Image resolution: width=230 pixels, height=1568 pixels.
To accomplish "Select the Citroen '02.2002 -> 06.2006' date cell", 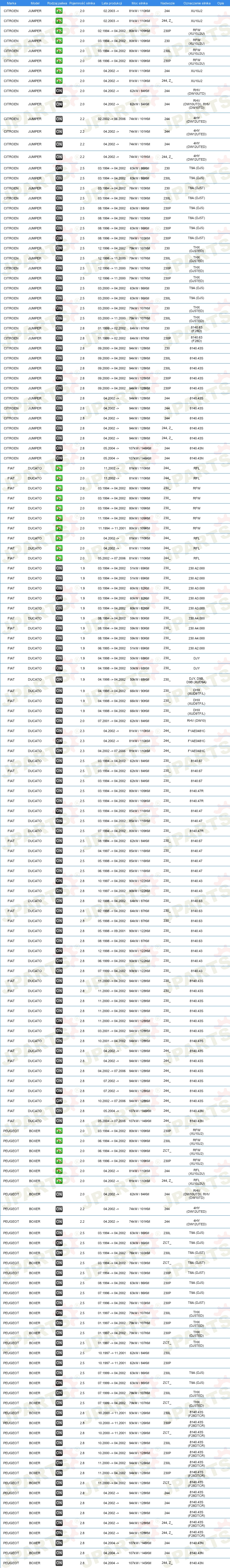I will [112, 119].
